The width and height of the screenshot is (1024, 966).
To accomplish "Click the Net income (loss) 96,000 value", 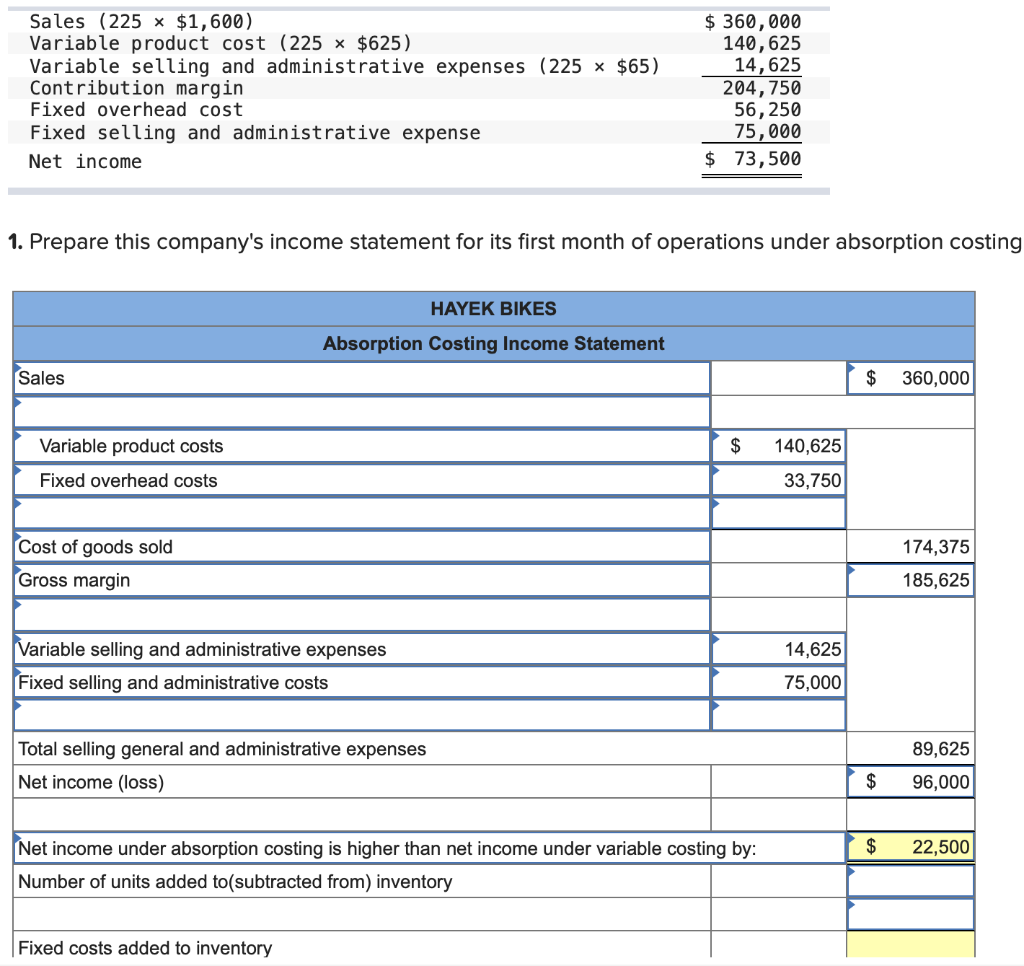I will coord(910,782).
